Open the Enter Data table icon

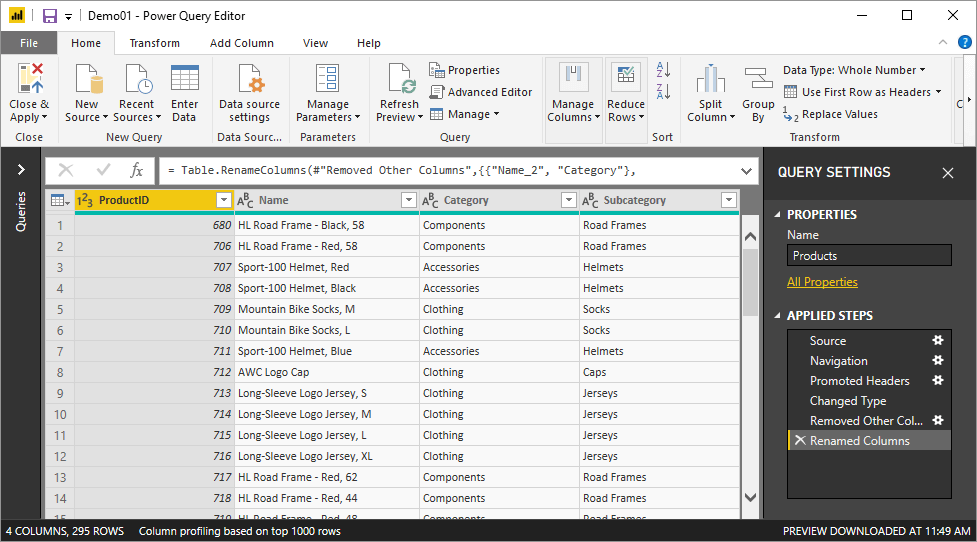[185, 78]
